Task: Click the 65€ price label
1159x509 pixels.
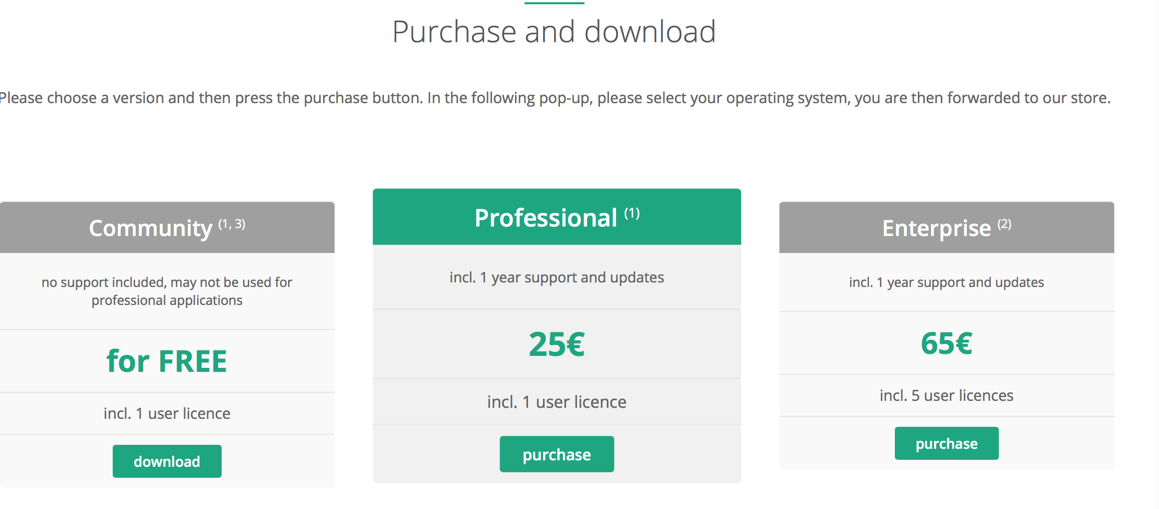Action: click(946, 343)
